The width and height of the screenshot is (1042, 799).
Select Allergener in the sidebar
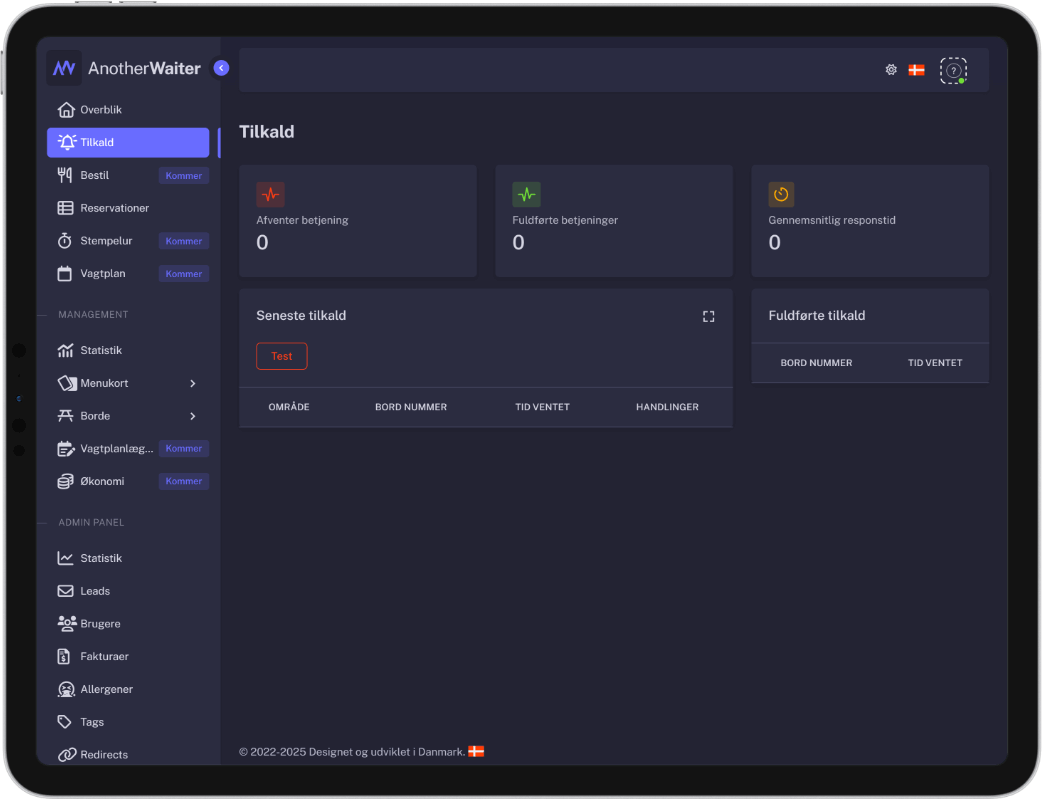(106, 690)
